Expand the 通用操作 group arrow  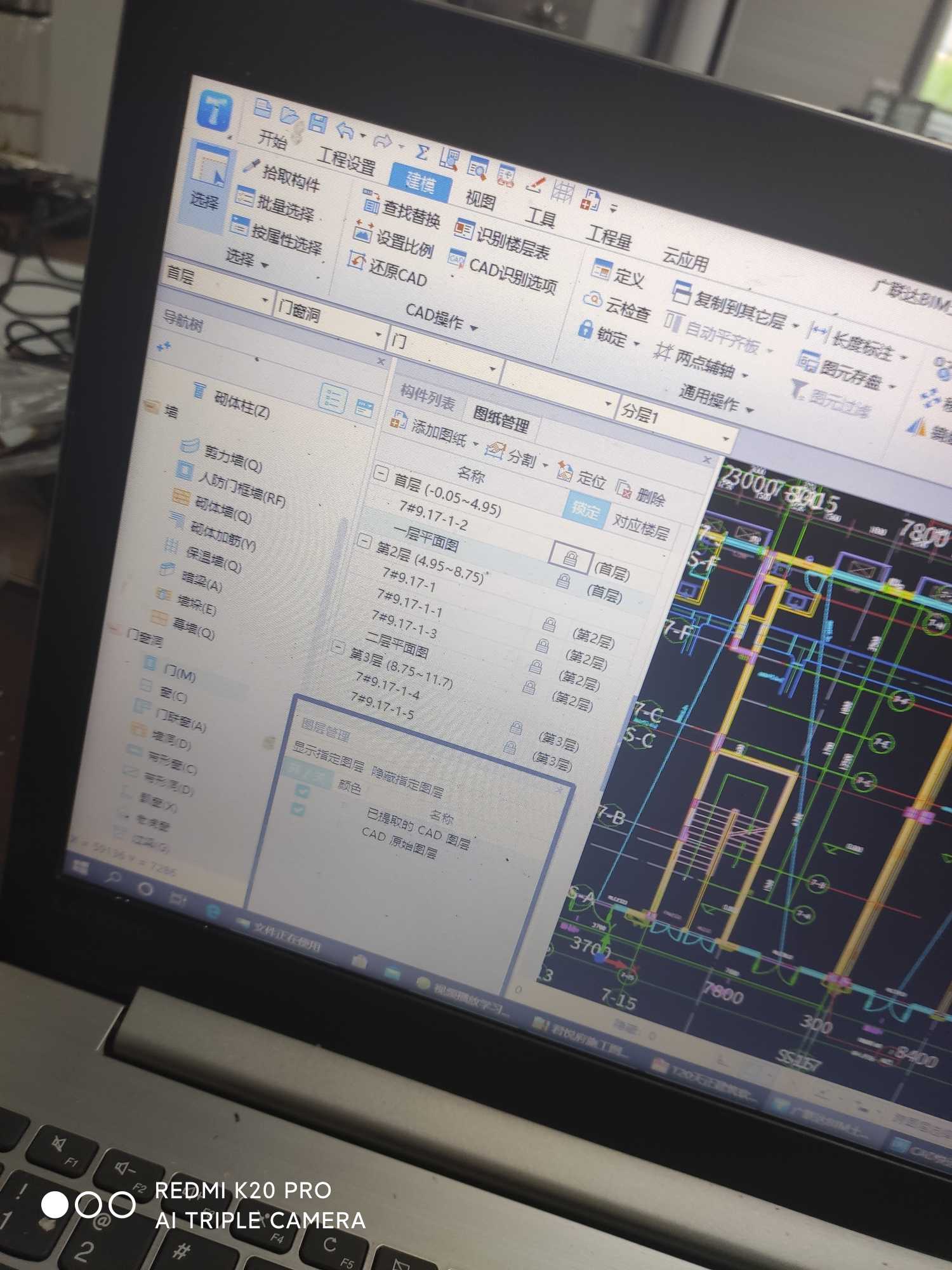pyautogui.click(x=750, y=410)
